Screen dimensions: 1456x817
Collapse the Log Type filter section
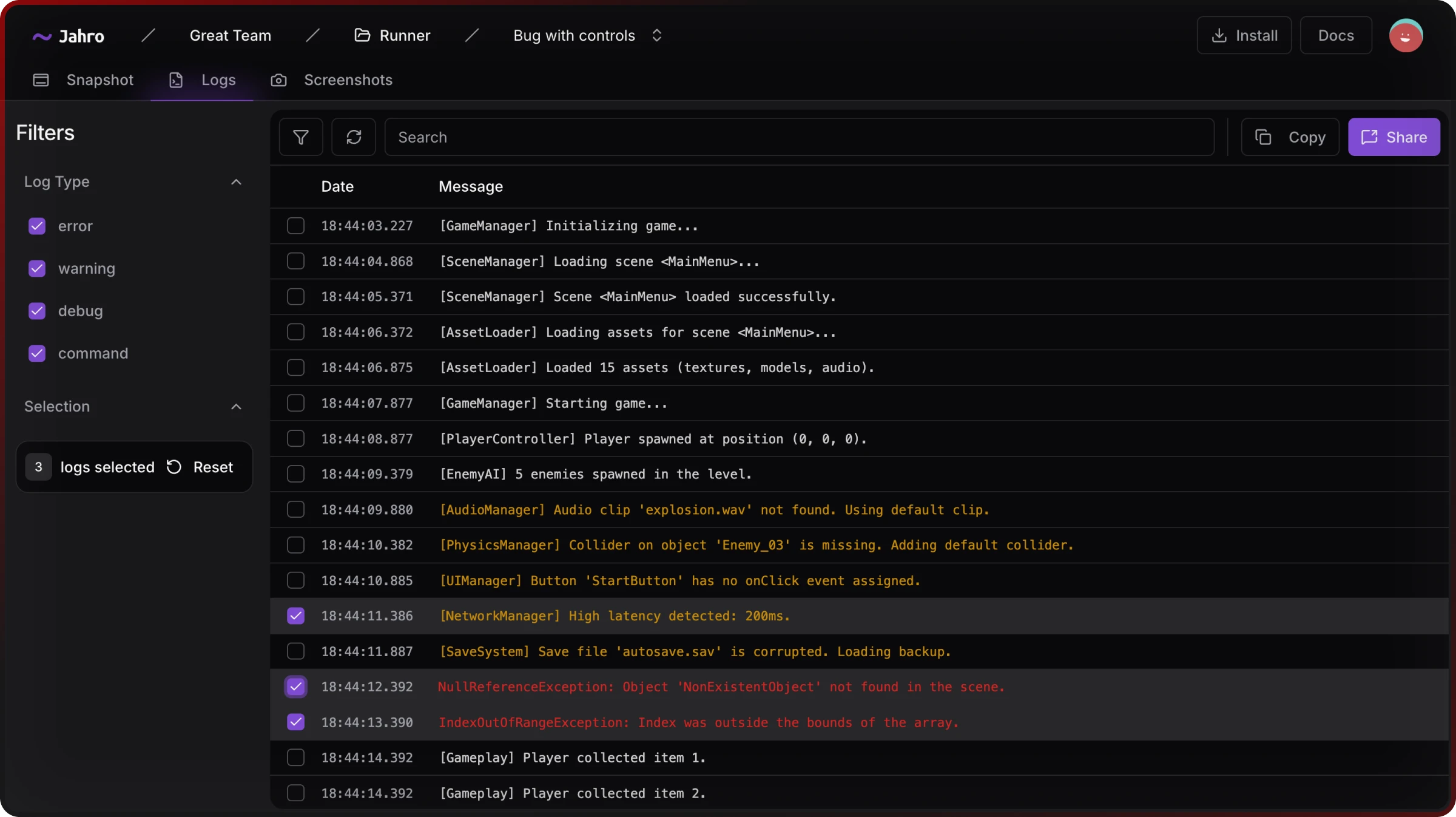coord(236,182)
